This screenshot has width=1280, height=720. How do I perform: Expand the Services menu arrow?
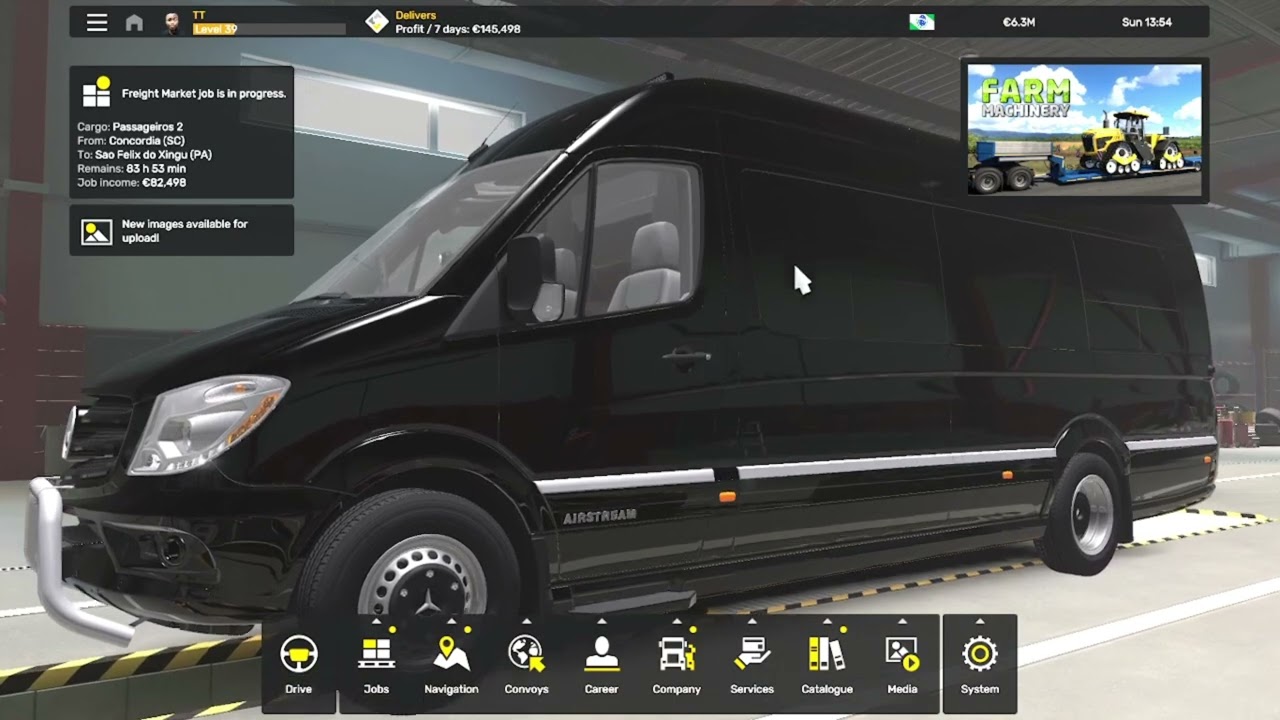tap(752, 621)
